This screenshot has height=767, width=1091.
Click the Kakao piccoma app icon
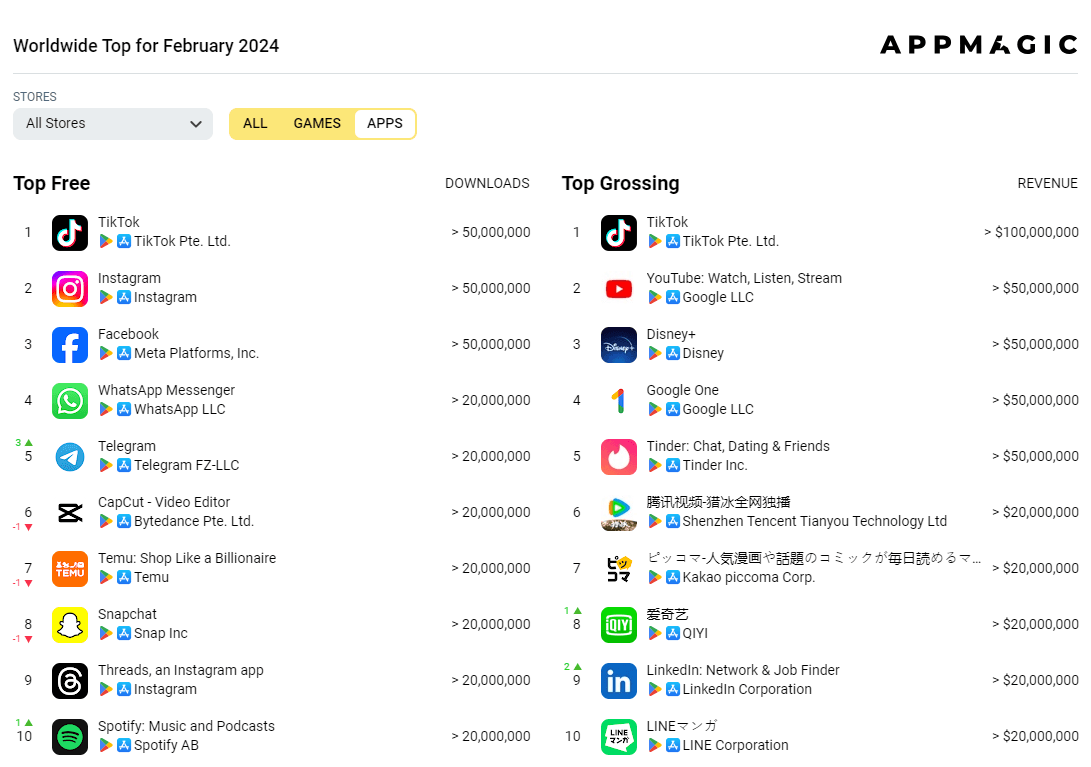click(619, 569)
